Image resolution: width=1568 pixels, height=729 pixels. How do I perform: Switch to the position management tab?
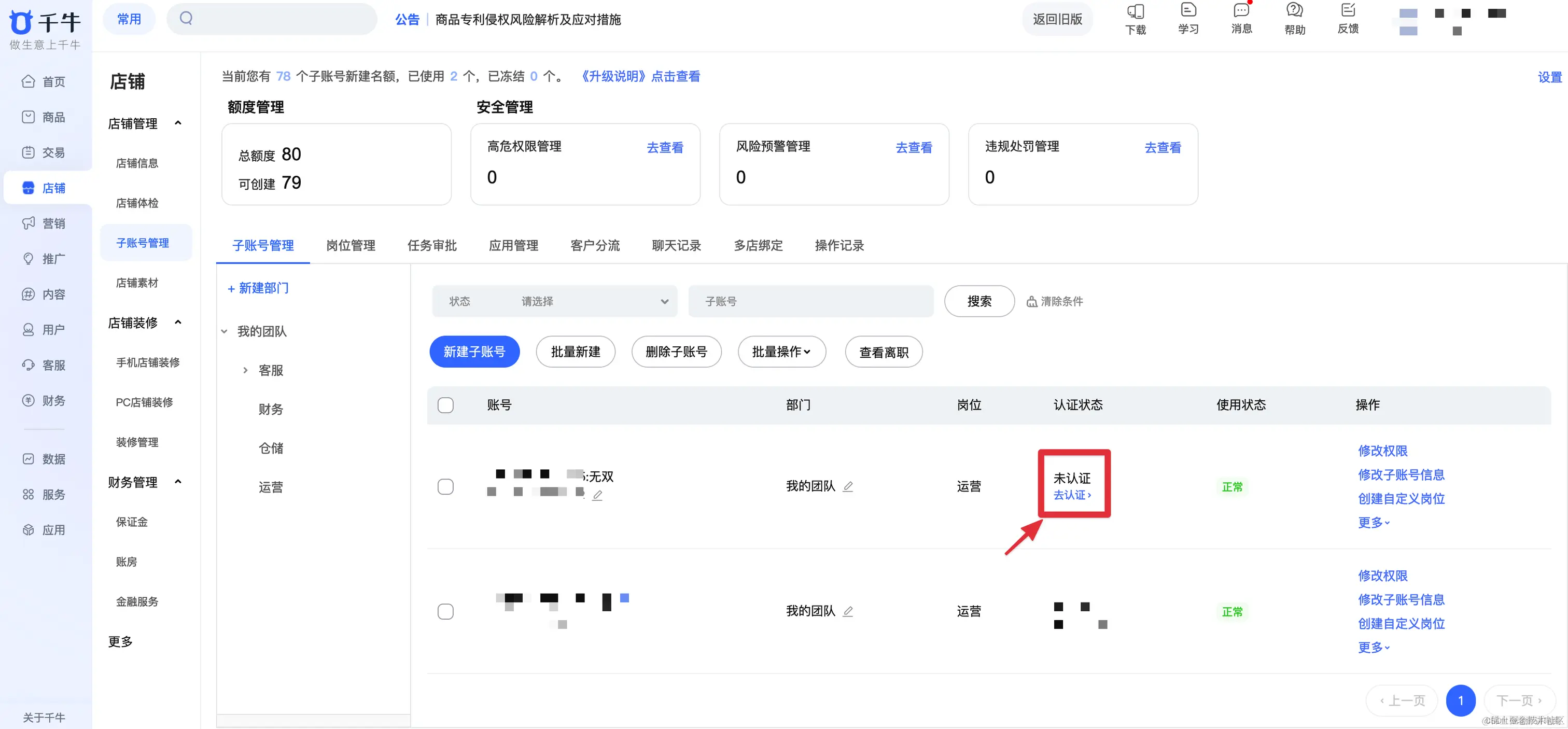351,245
